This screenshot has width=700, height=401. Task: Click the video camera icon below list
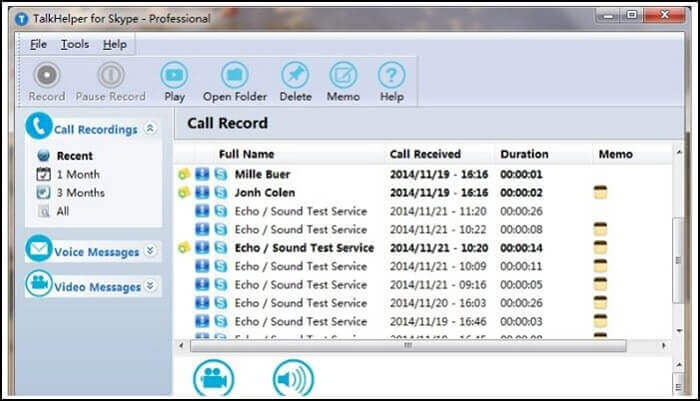pos(213,378)
